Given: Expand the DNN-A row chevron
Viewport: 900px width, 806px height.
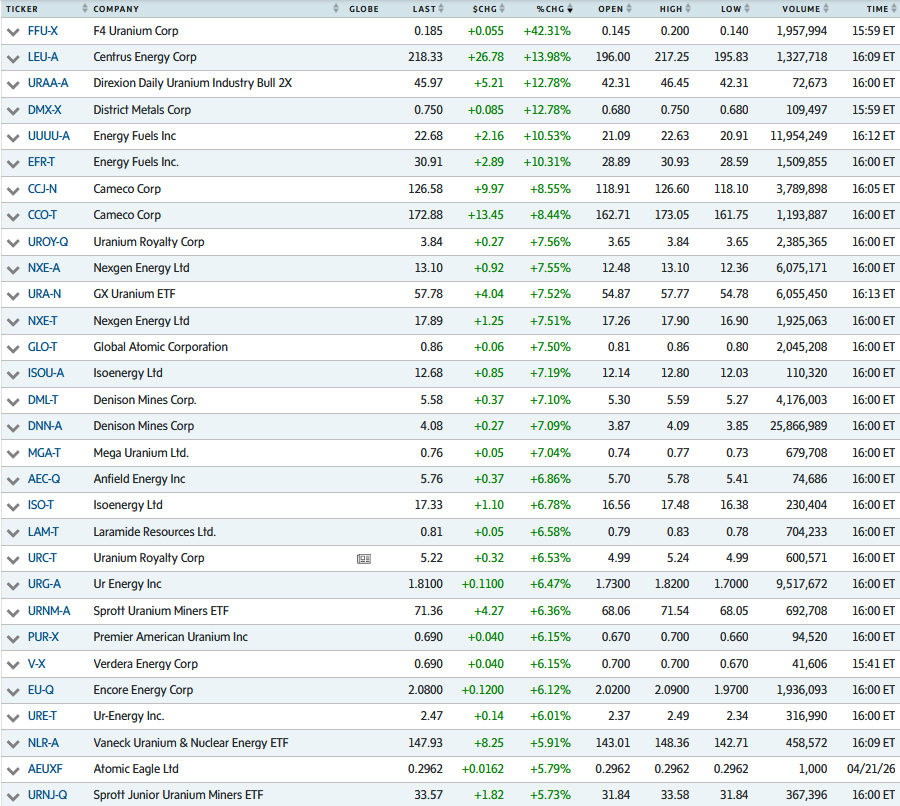Looking at the screenshot, I should pos(13,428).
